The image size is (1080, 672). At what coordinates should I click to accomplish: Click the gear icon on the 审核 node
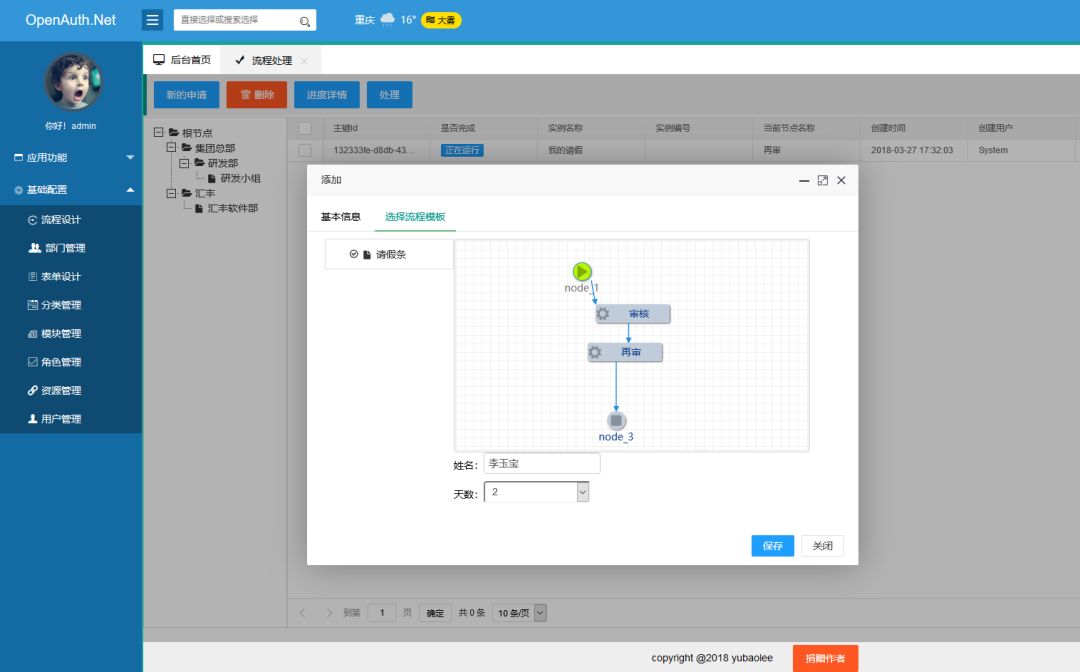(x=600, y=313)
